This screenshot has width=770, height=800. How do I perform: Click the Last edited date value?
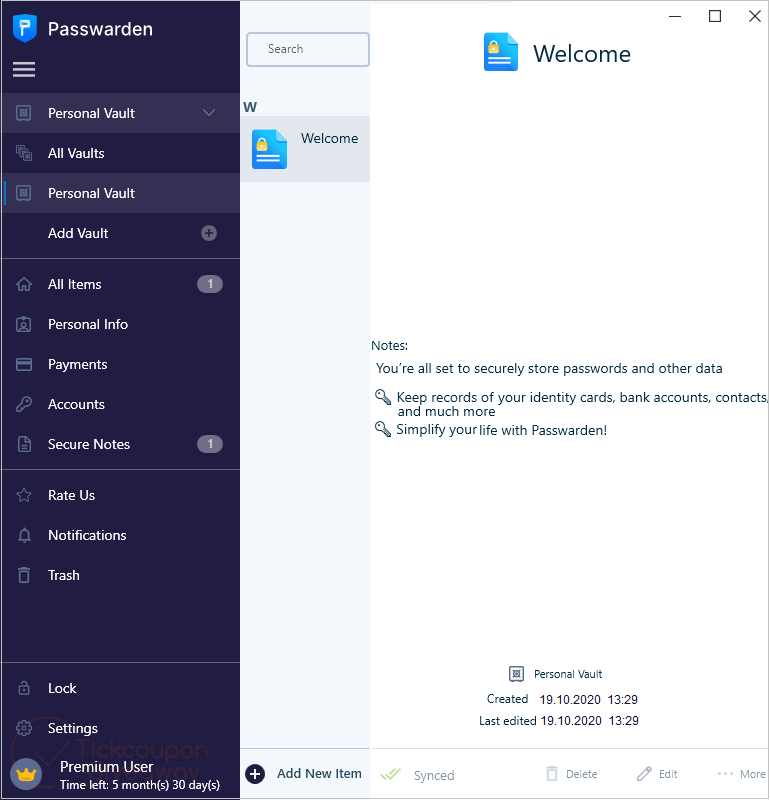(x=589, y=720)
